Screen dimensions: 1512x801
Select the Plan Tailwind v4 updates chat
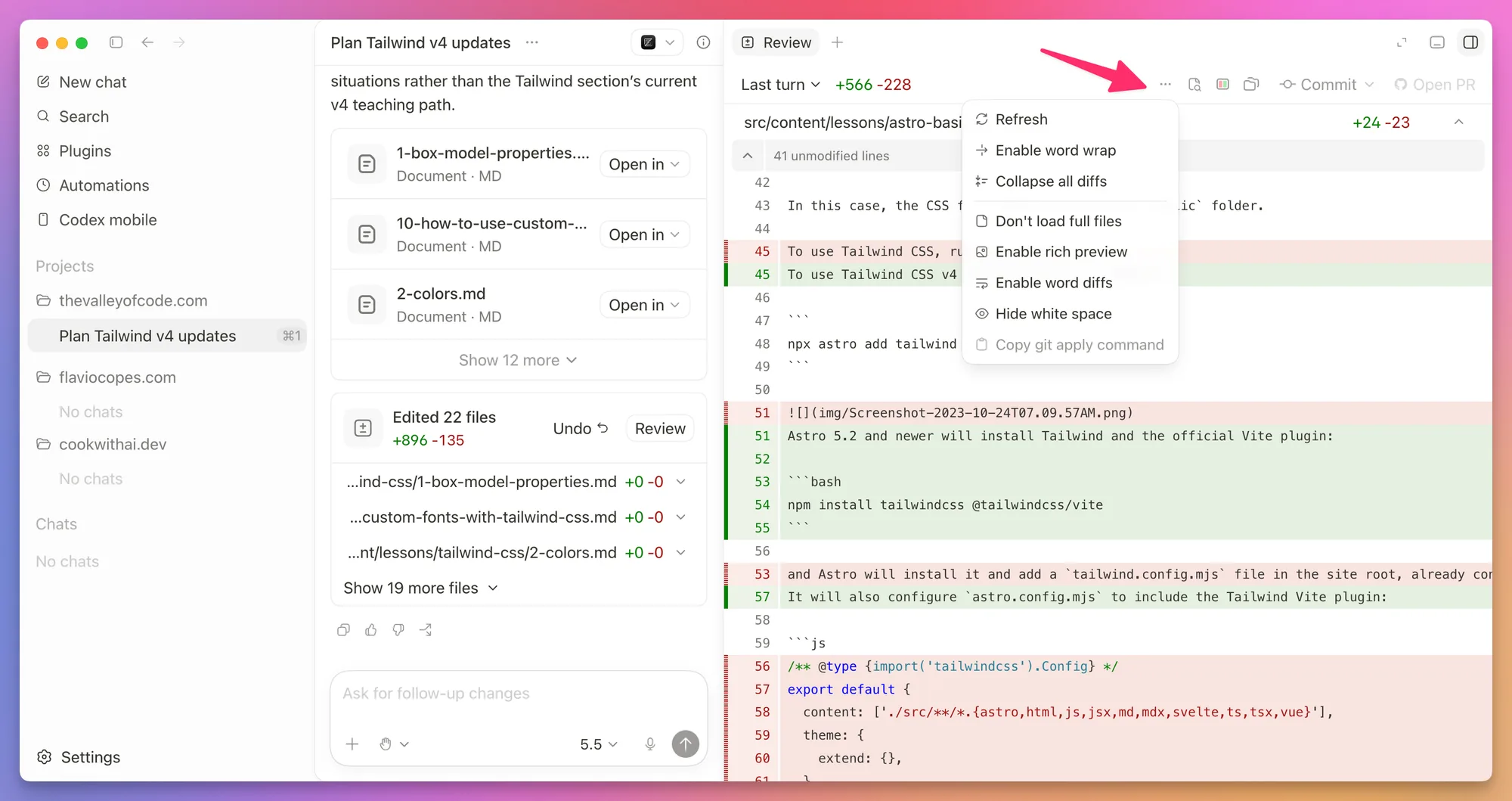[167, 336]
